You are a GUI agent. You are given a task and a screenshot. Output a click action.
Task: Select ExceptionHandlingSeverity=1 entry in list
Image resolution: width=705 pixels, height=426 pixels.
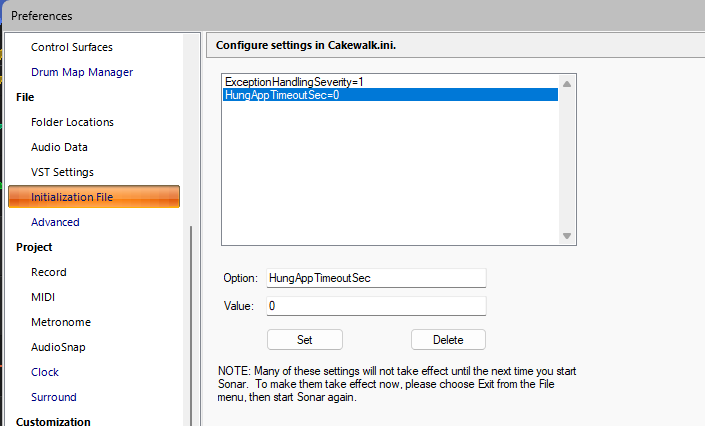(x=390, y=82)
